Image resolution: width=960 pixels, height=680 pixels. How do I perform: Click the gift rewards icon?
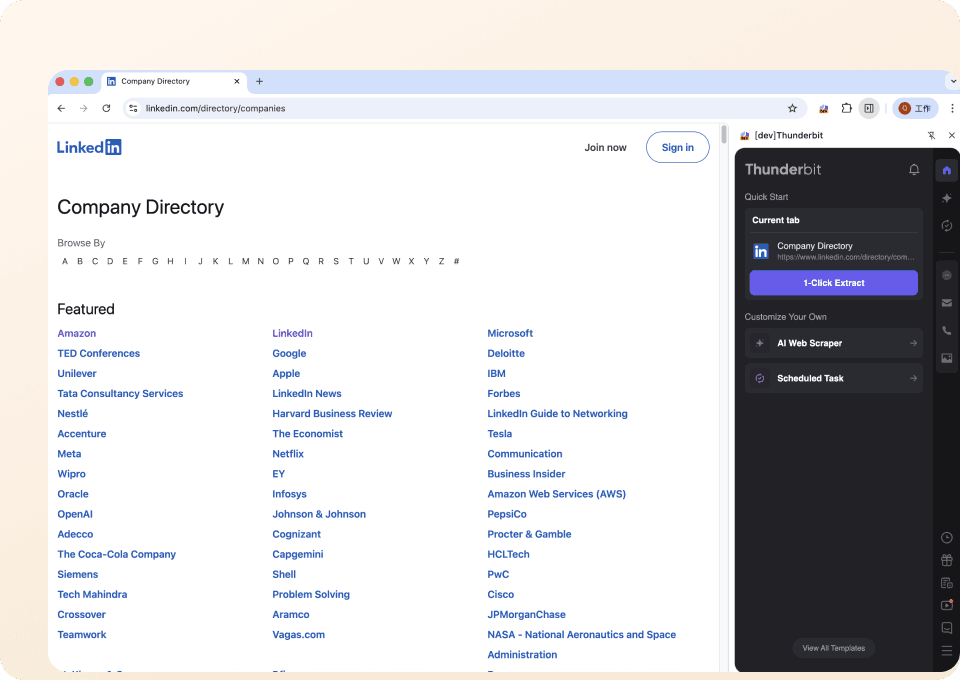pos(946,560)
